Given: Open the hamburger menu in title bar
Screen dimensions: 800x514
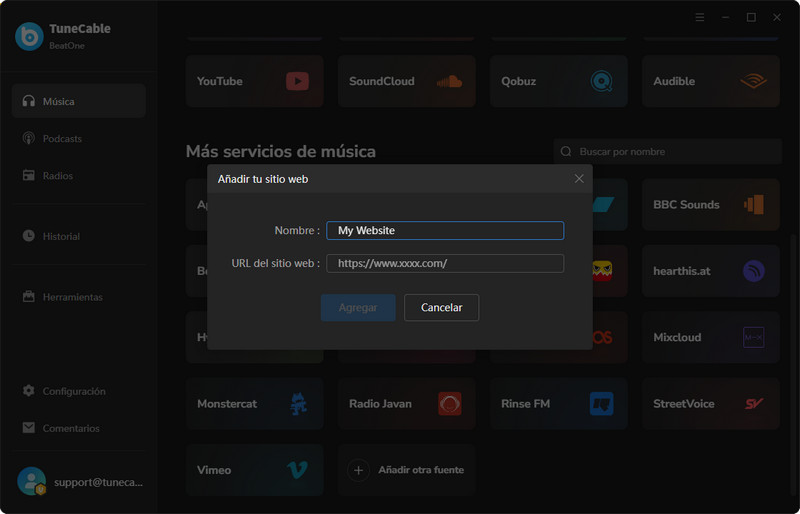Looking at the screenshot, I should pos(700,17).
